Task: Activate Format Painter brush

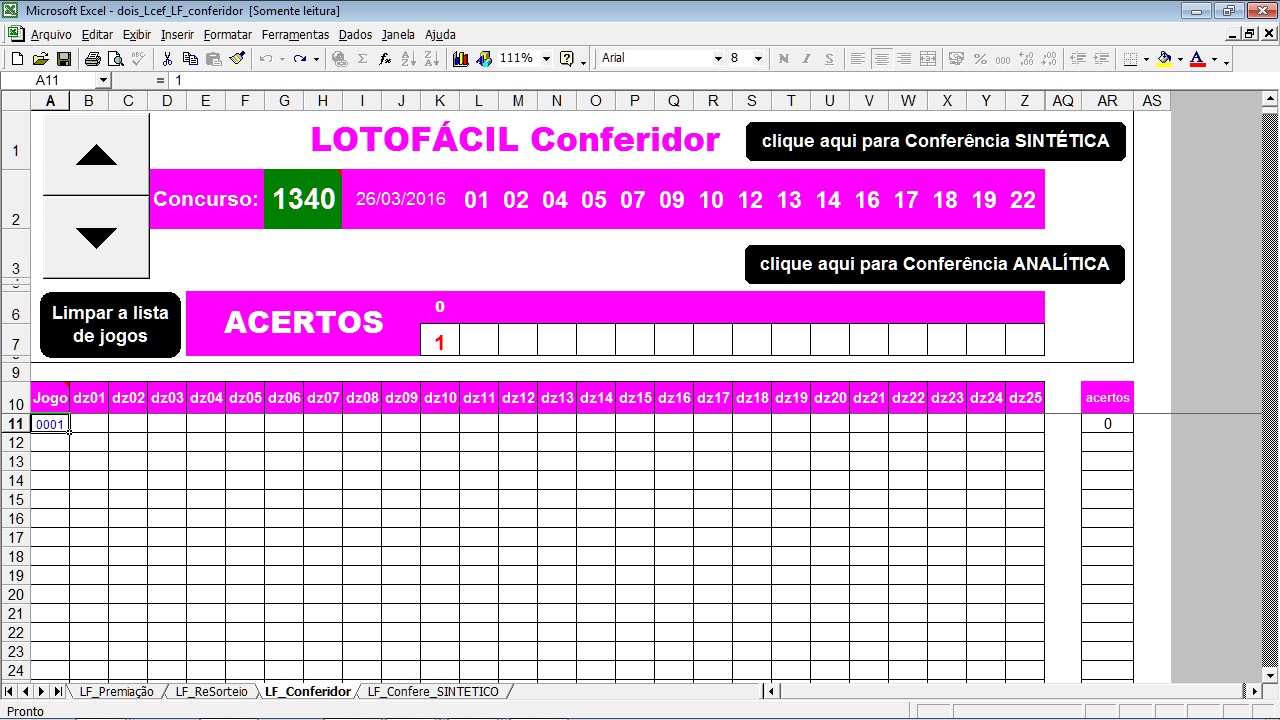Action: (x=237, y=59)
